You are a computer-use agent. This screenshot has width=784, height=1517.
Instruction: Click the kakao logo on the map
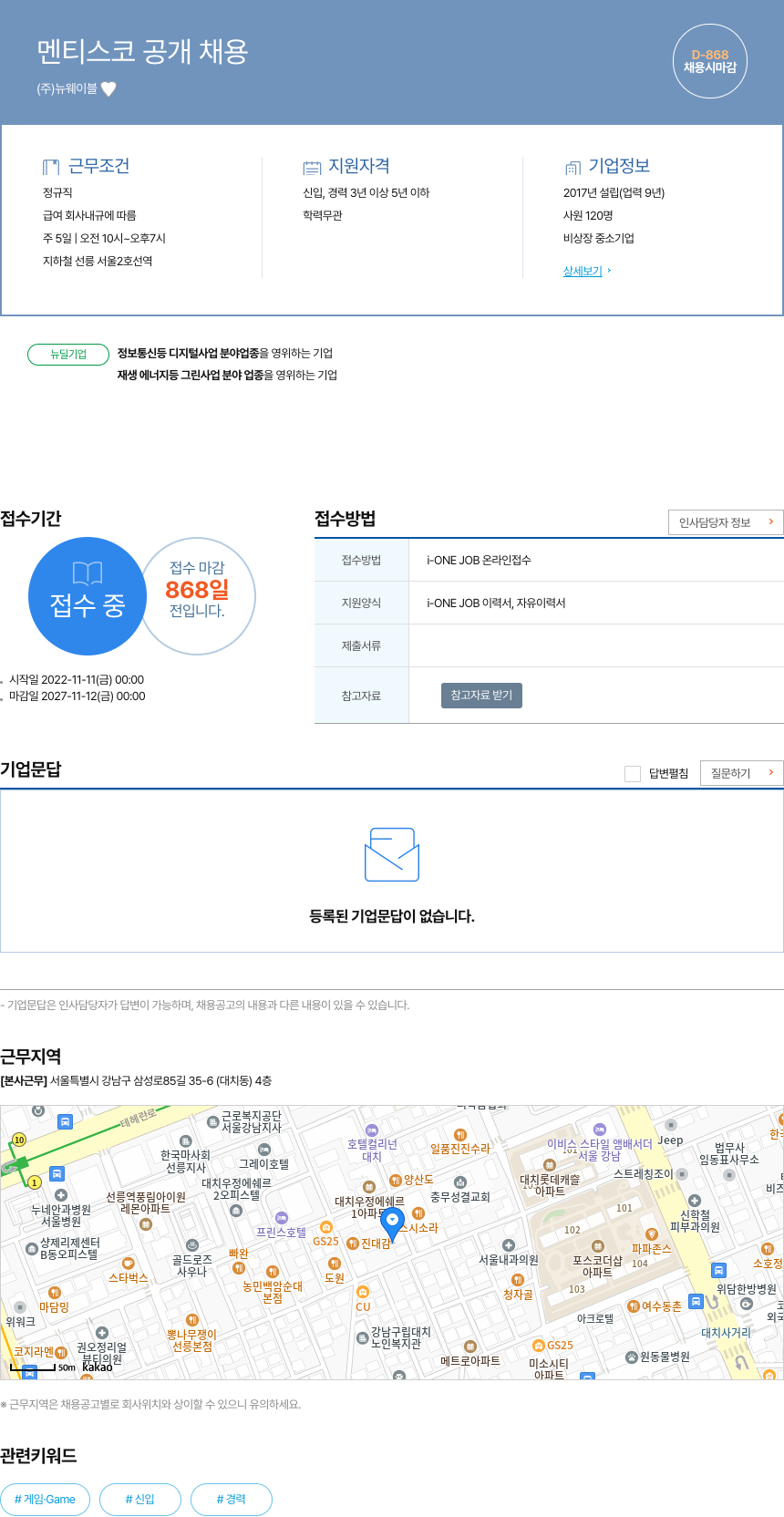pos(98,1367)
